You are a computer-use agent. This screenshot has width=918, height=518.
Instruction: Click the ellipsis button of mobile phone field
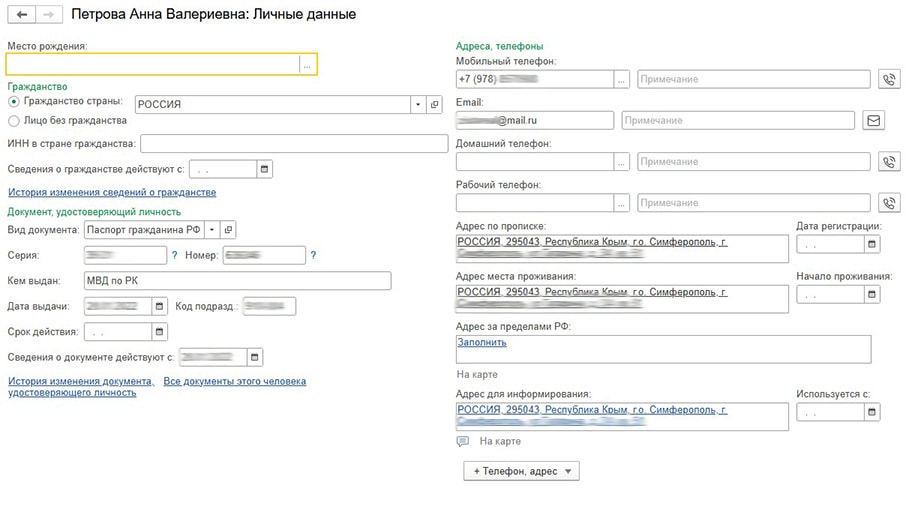click(x=622, y=79)
